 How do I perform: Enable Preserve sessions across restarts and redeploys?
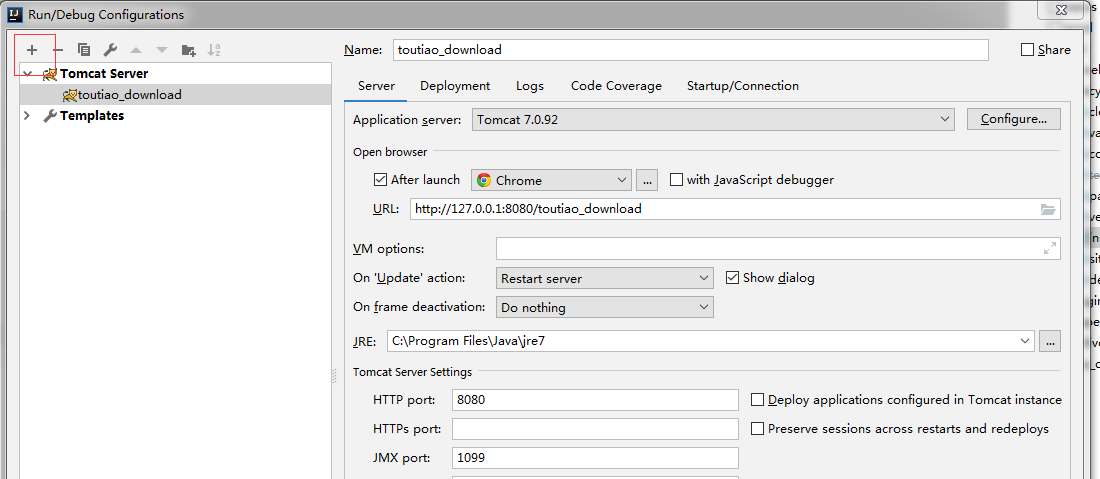click(x=758, y=429)
